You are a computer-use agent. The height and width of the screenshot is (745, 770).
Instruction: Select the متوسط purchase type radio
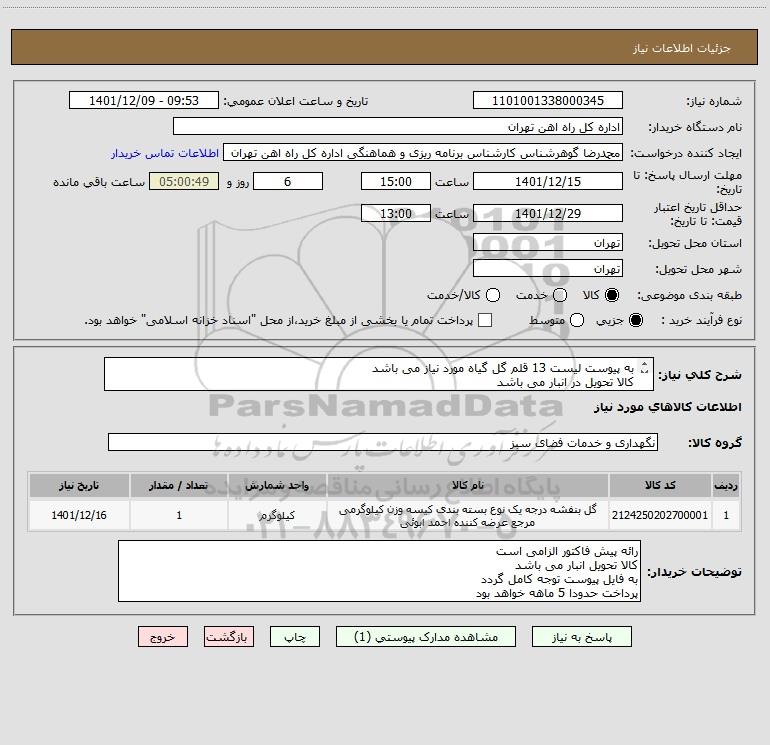pyautogui.click(x=577, y=320)
